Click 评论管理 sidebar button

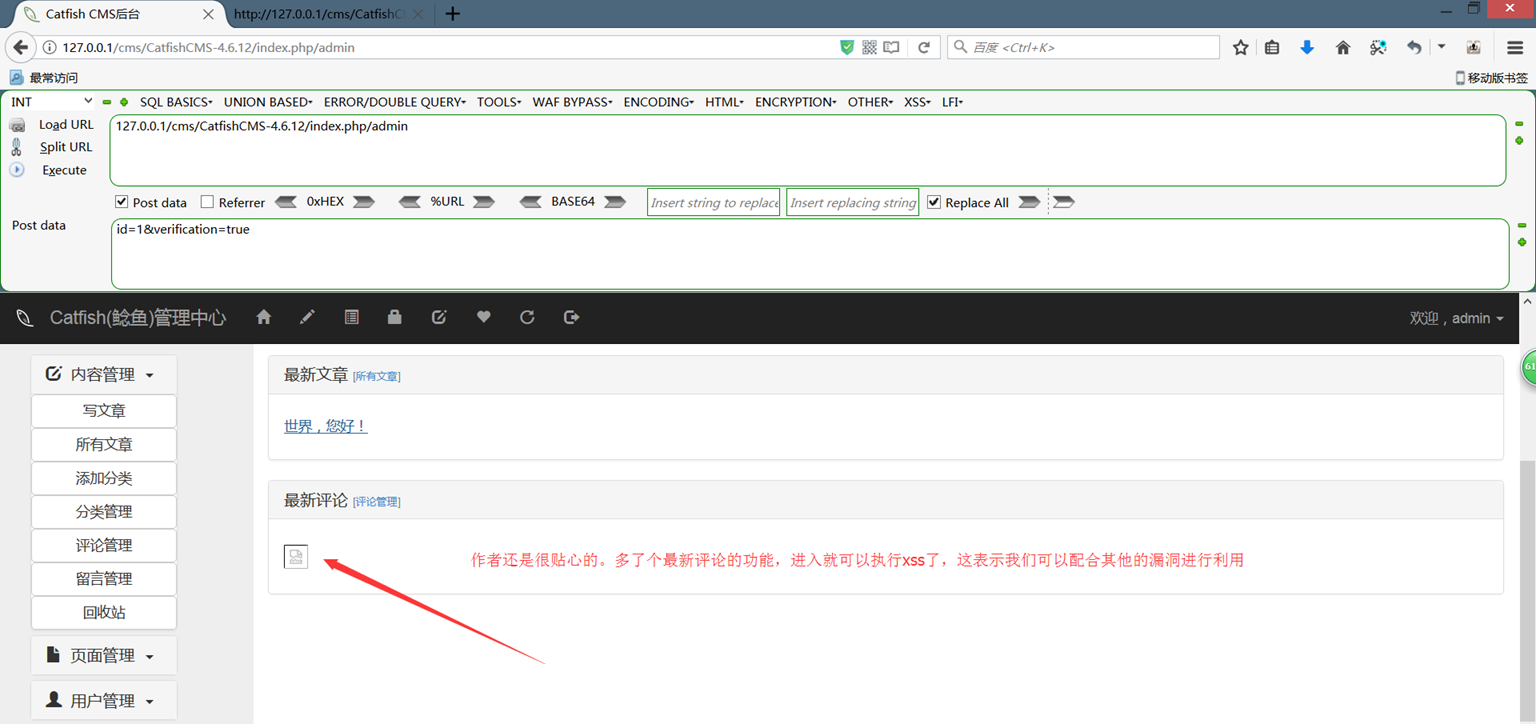tap(104, 545)
